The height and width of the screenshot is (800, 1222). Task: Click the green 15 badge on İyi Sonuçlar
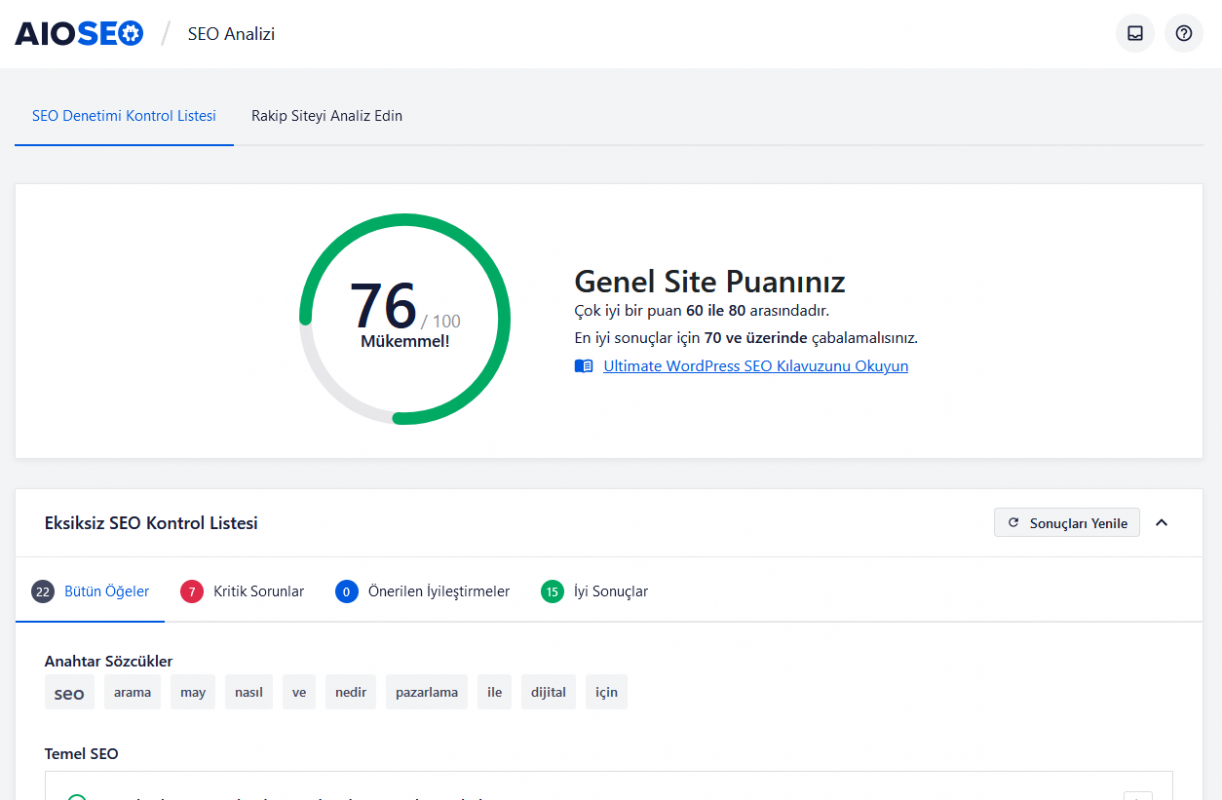coord(551,591)
